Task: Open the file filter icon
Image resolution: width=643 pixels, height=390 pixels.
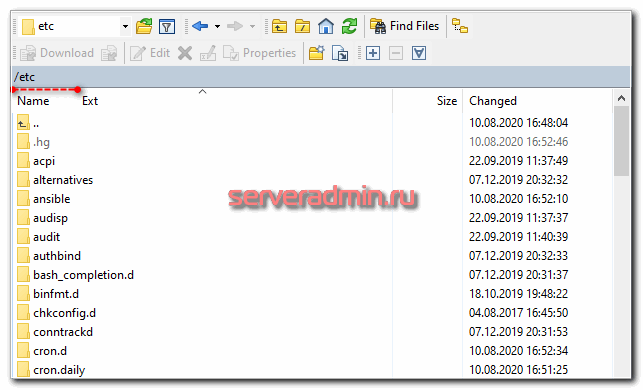Action: click(166, 27)
